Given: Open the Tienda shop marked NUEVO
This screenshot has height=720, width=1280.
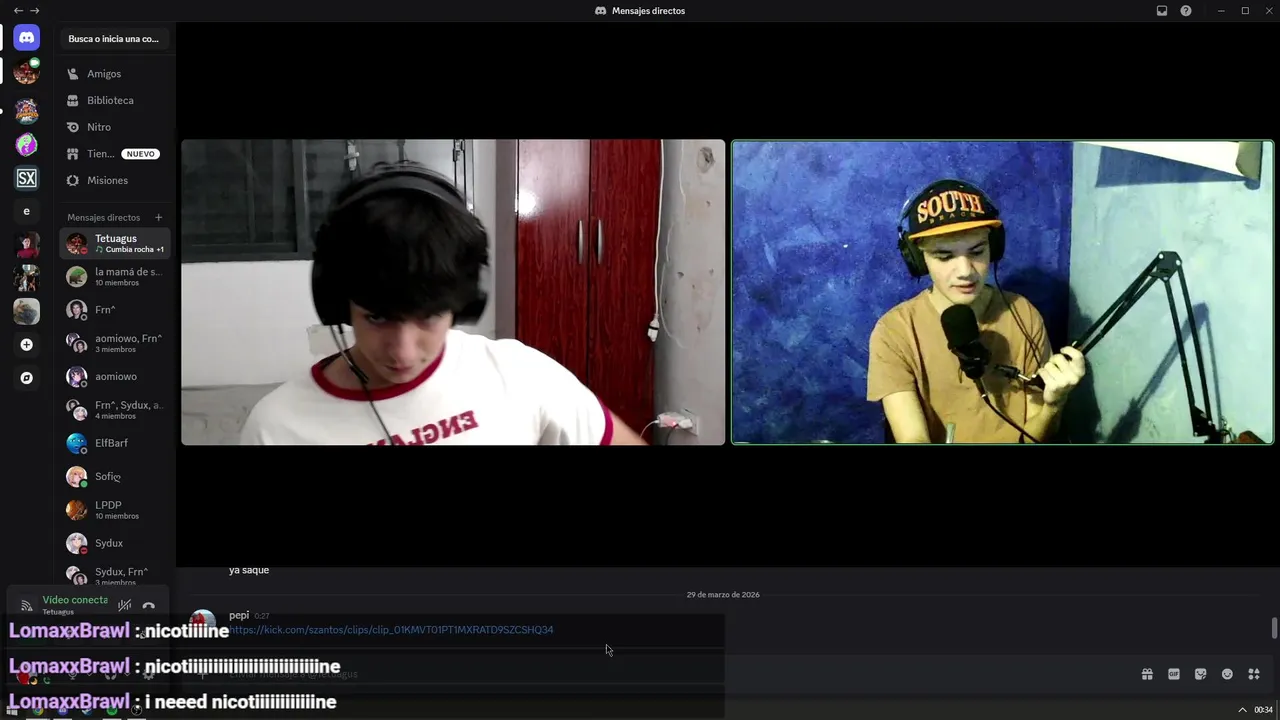Looking at the screenshot, I should pos(115,154).
